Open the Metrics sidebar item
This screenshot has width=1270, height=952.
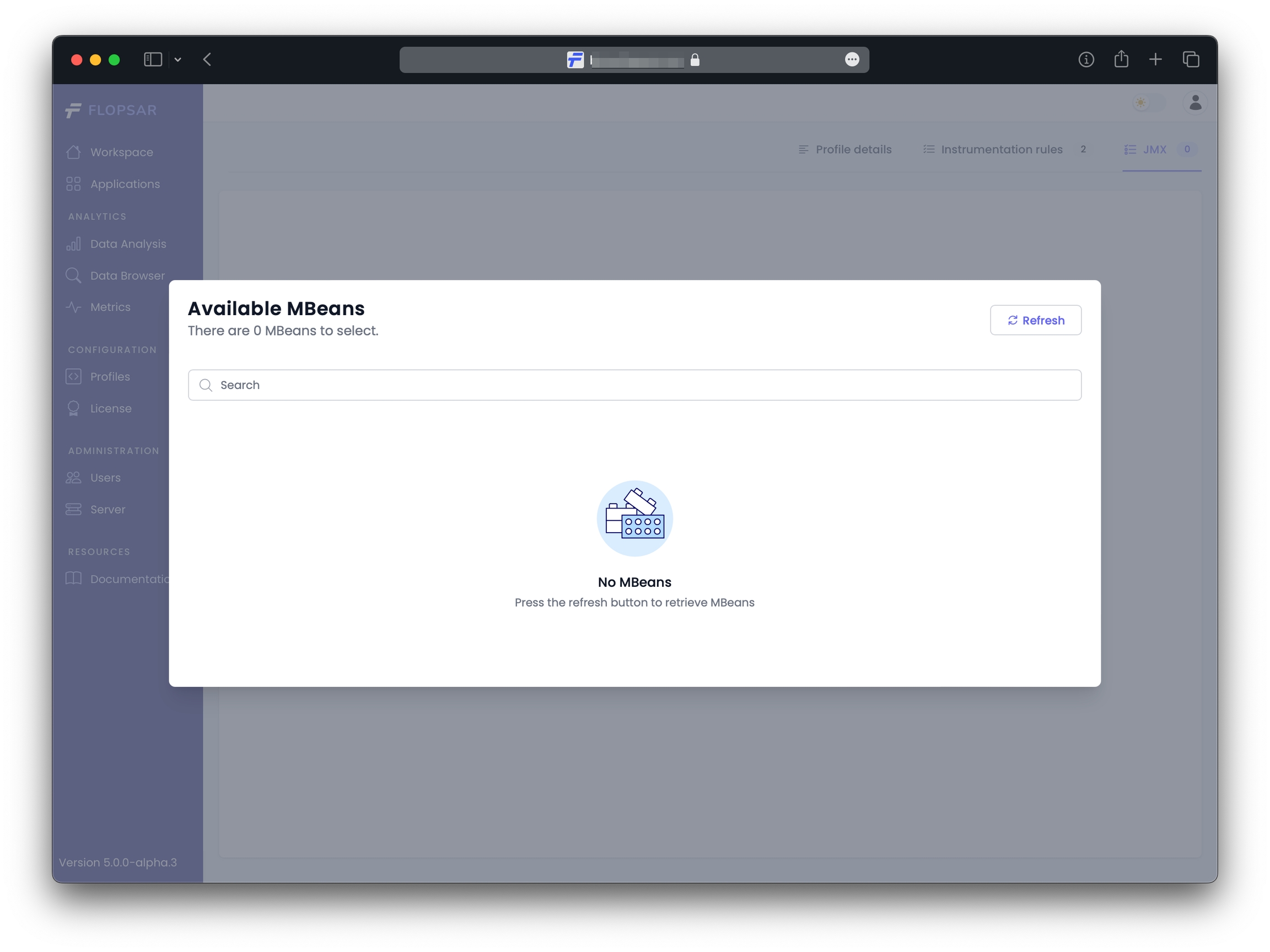110,307
